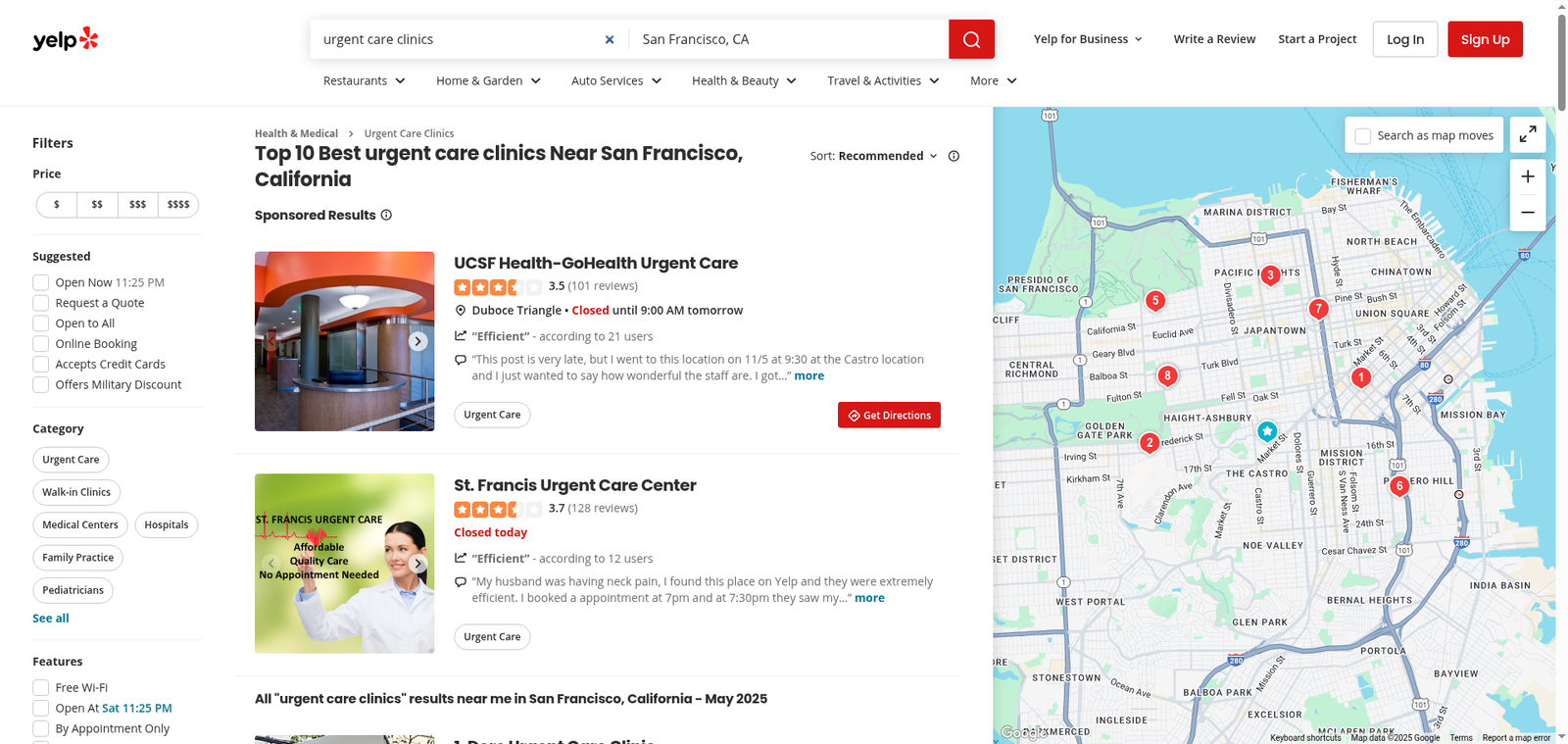Click St. Francis rating stars

pyautogui.click(x=498, y=510)
